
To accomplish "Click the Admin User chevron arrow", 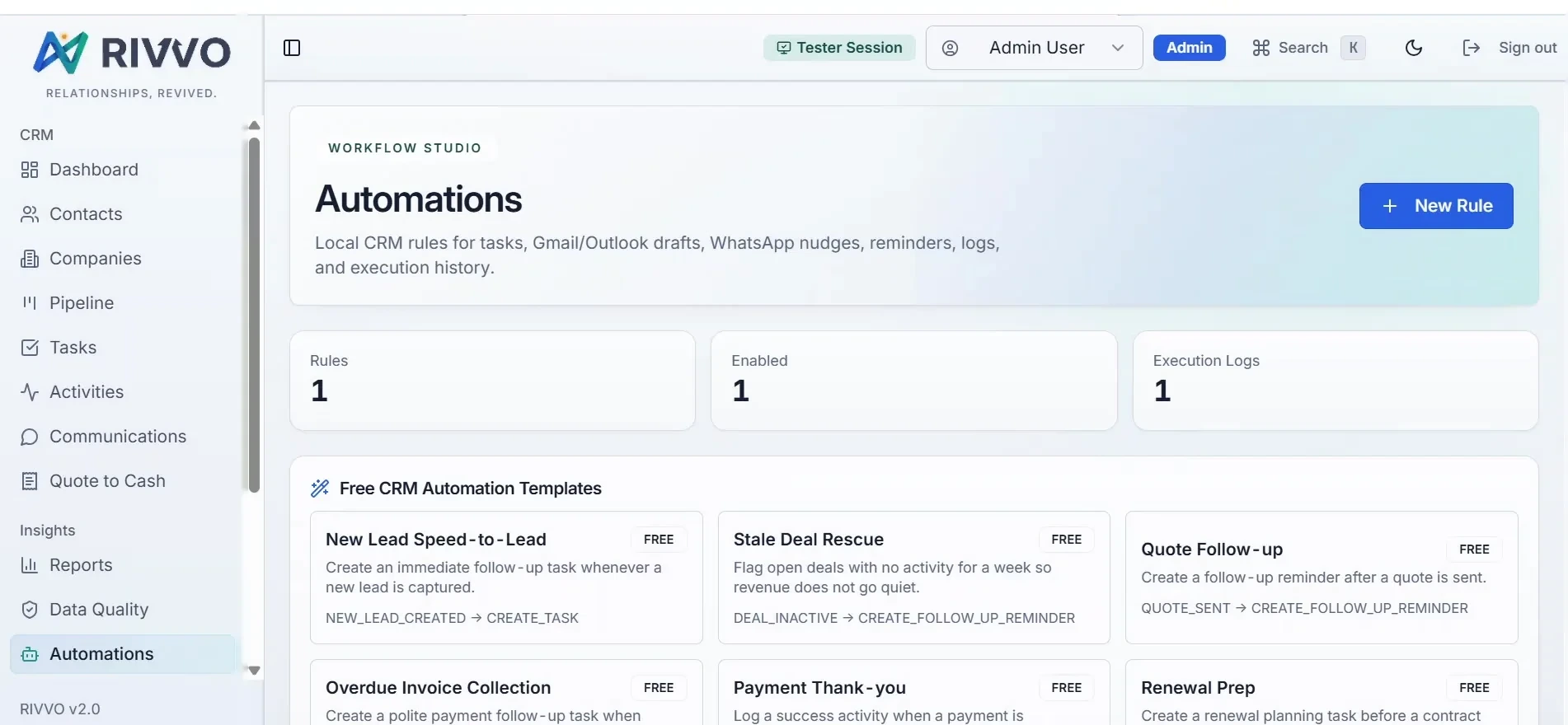I will pos(1118,48).
